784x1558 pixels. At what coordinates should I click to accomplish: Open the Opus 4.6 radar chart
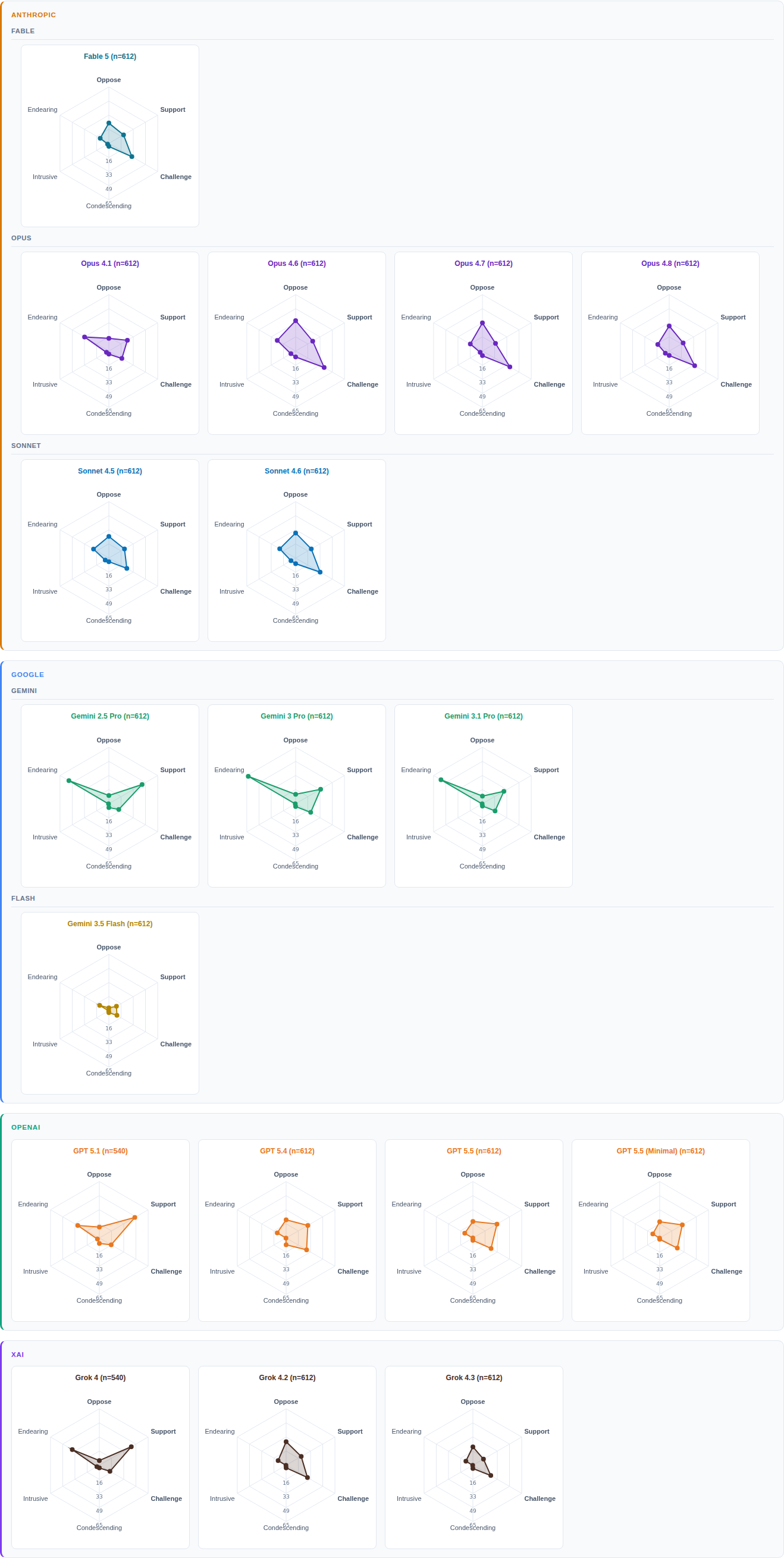click(x=296, y=343)
